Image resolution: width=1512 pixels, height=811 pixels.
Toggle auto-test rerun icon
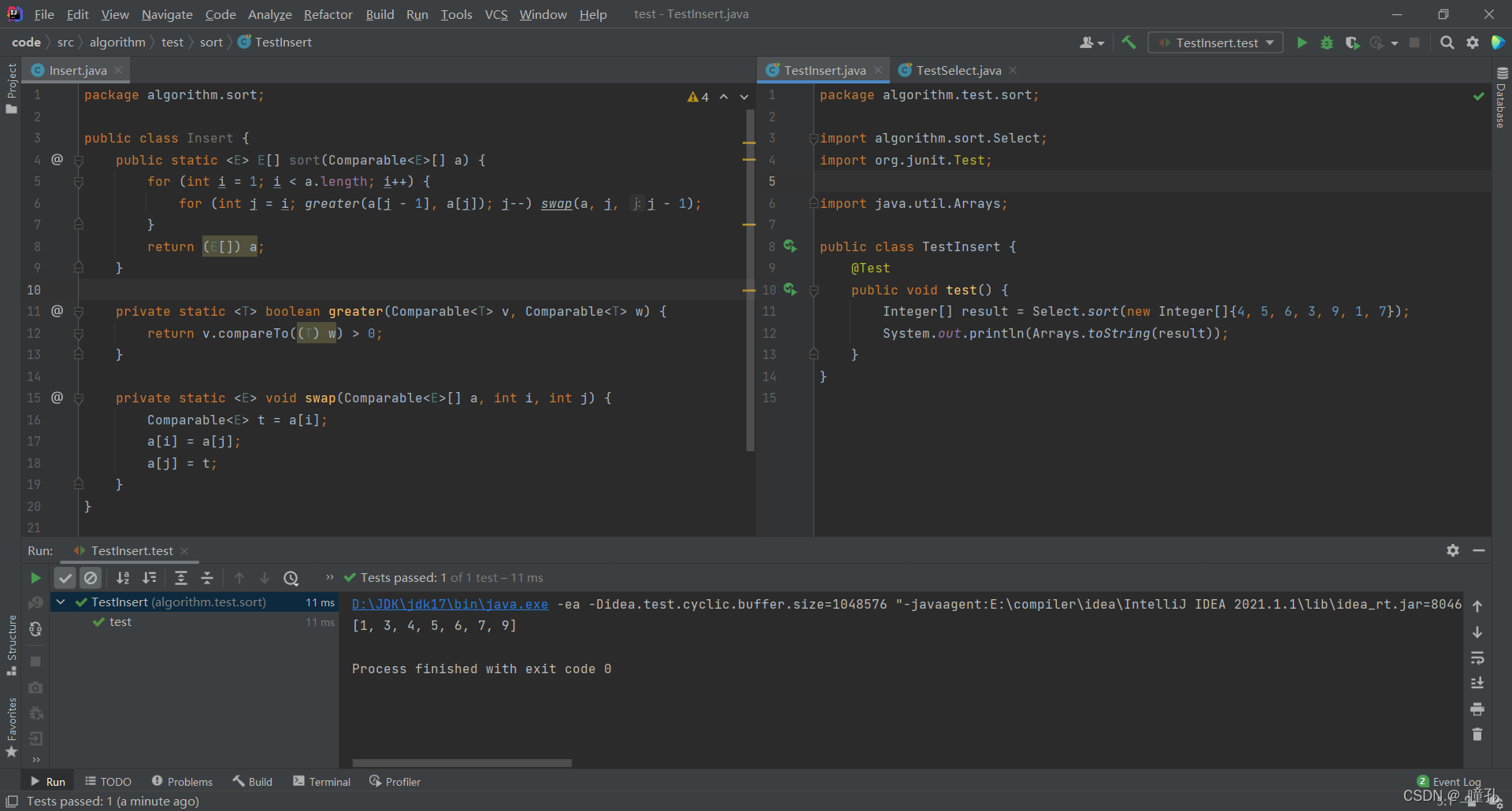(35, 629)
